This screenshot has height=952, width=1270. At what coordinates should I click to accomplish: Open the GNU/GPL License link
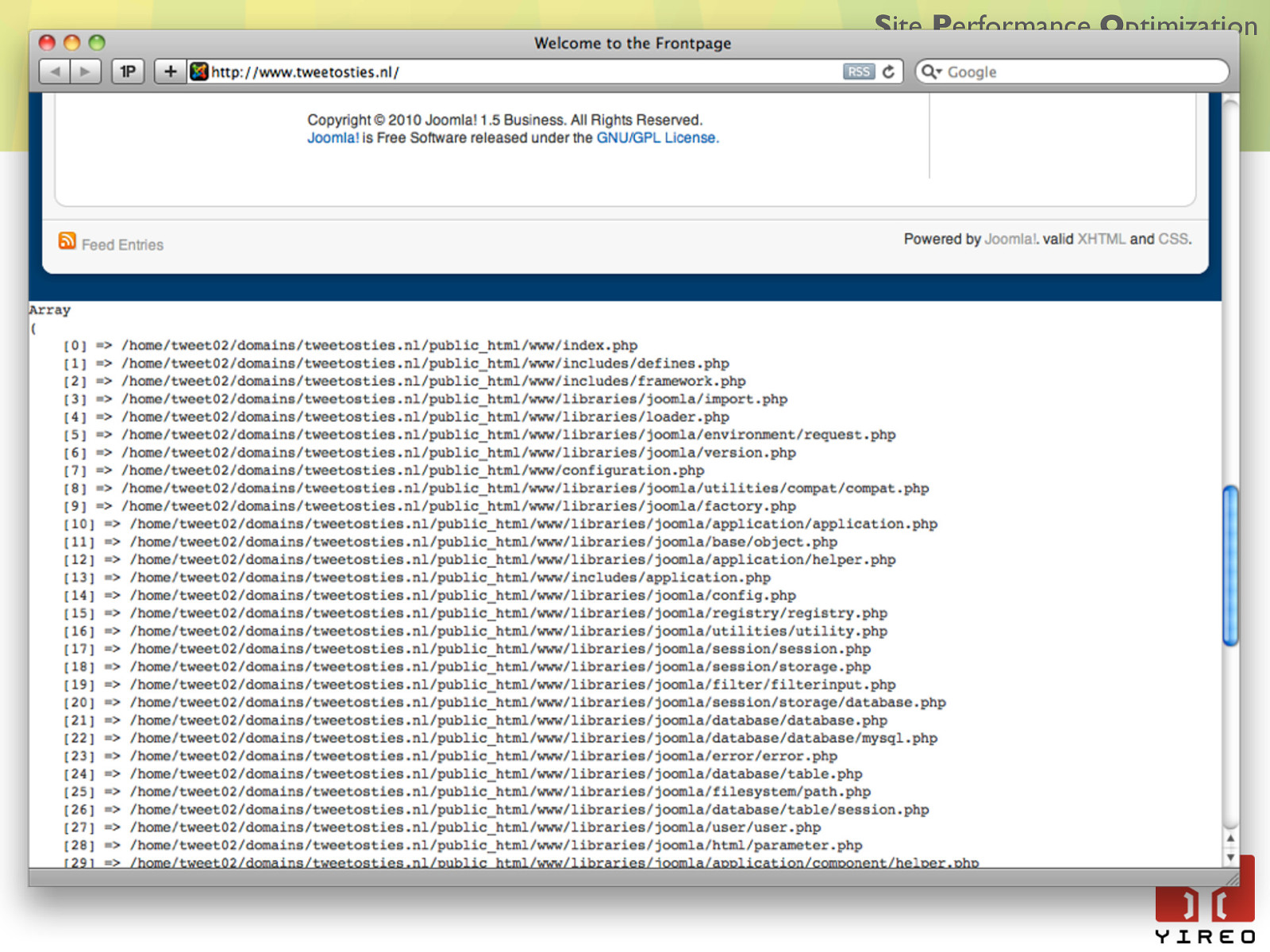657,138
